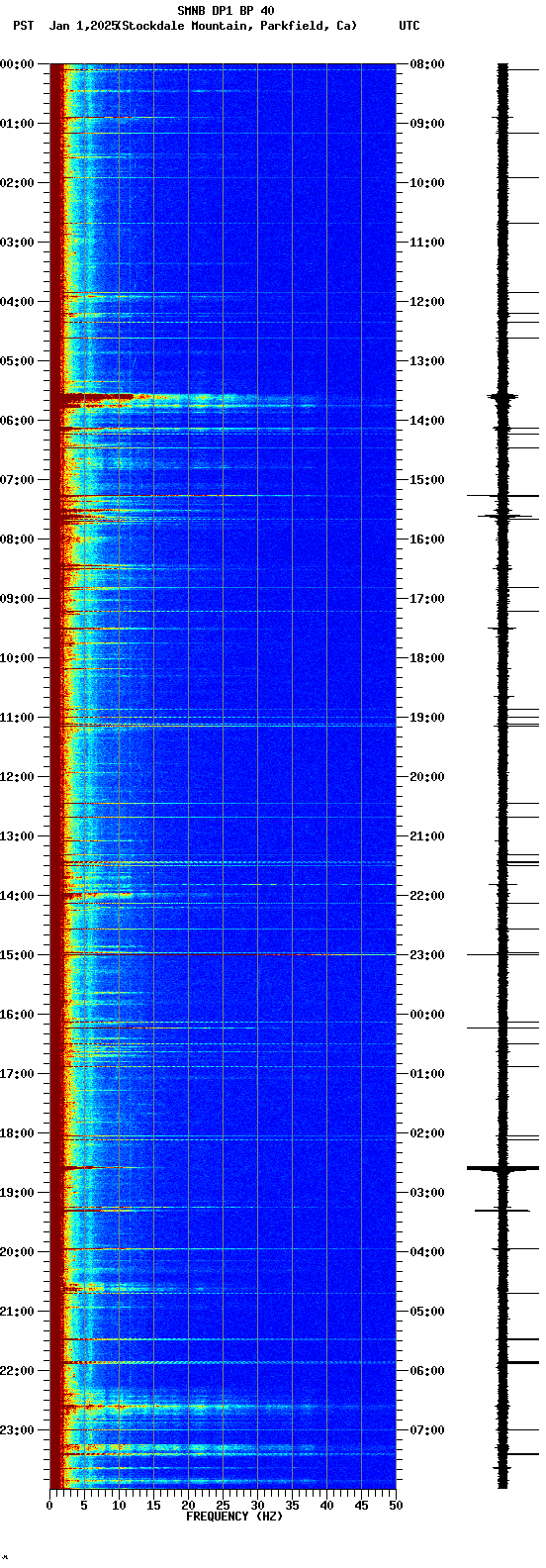
Task: Click the 10:00 PST time label
Action: [18, 658]
